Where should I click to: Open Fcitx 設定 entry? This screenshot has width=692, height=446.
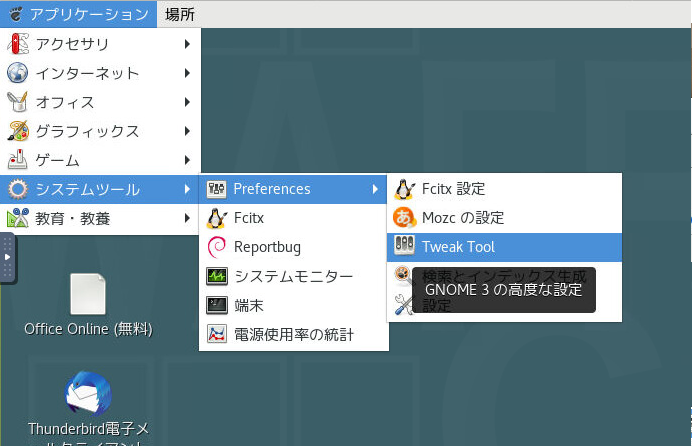point(504,189)
